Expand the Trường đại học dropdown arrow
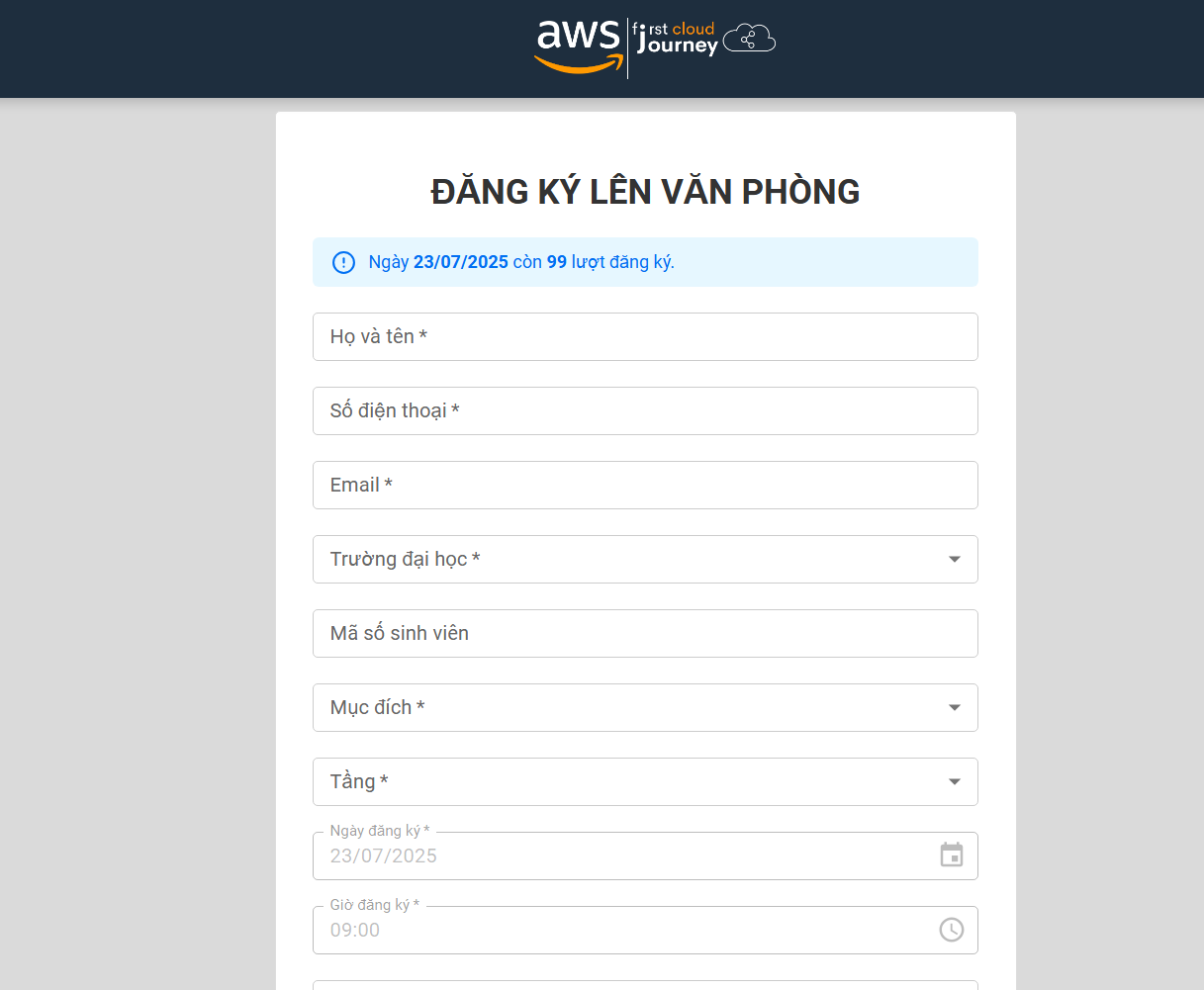 point(955,560)
